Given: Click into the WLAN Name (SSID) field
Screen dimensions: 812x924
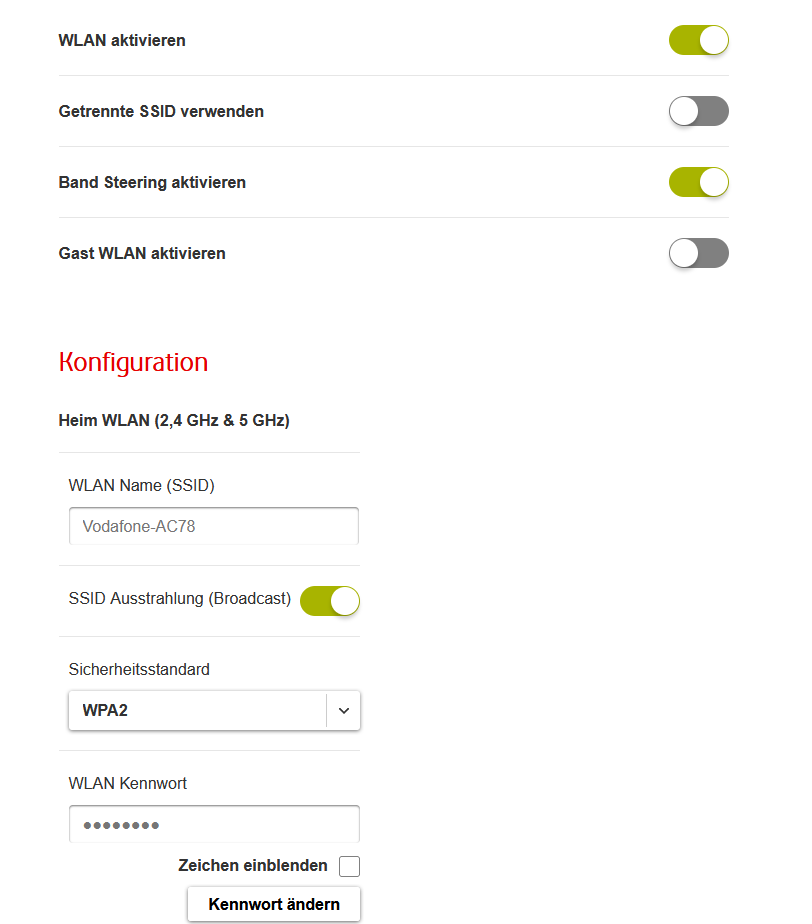Looking at the screenshot, I should tap(214, 526).
